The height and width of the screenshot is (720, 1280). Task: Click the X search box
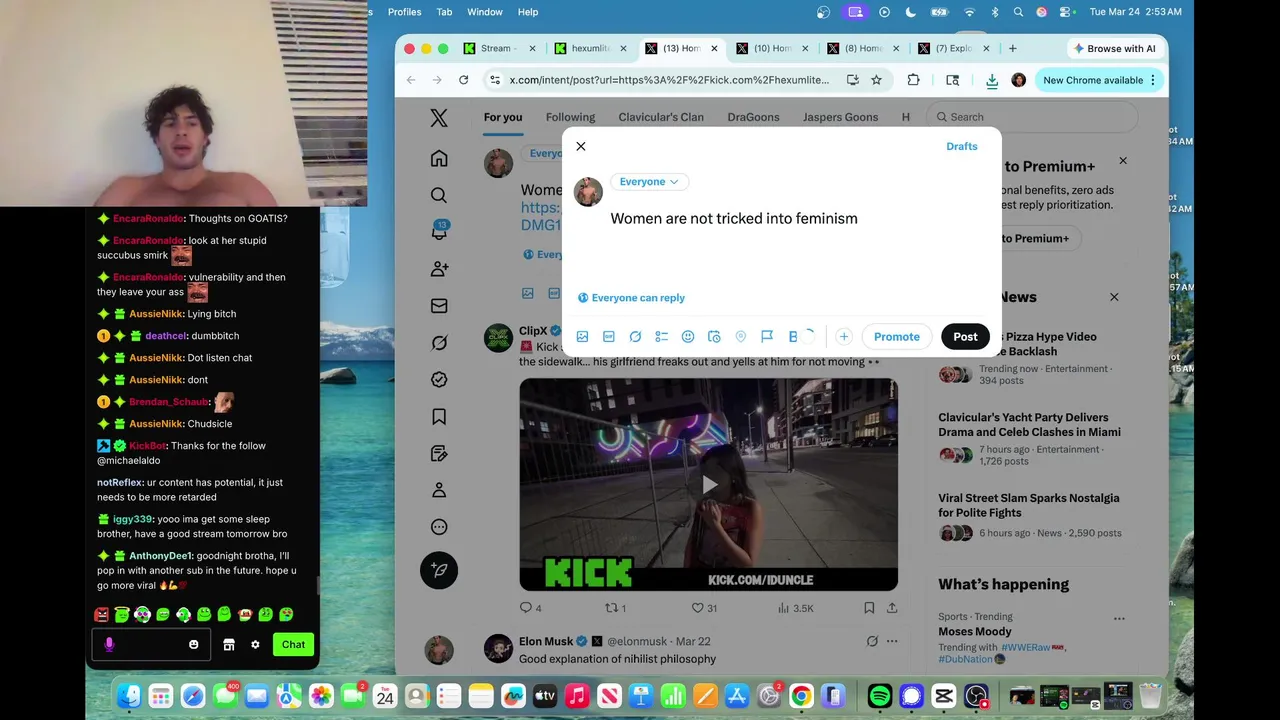pyautogui.click(x=1031, y=117)
